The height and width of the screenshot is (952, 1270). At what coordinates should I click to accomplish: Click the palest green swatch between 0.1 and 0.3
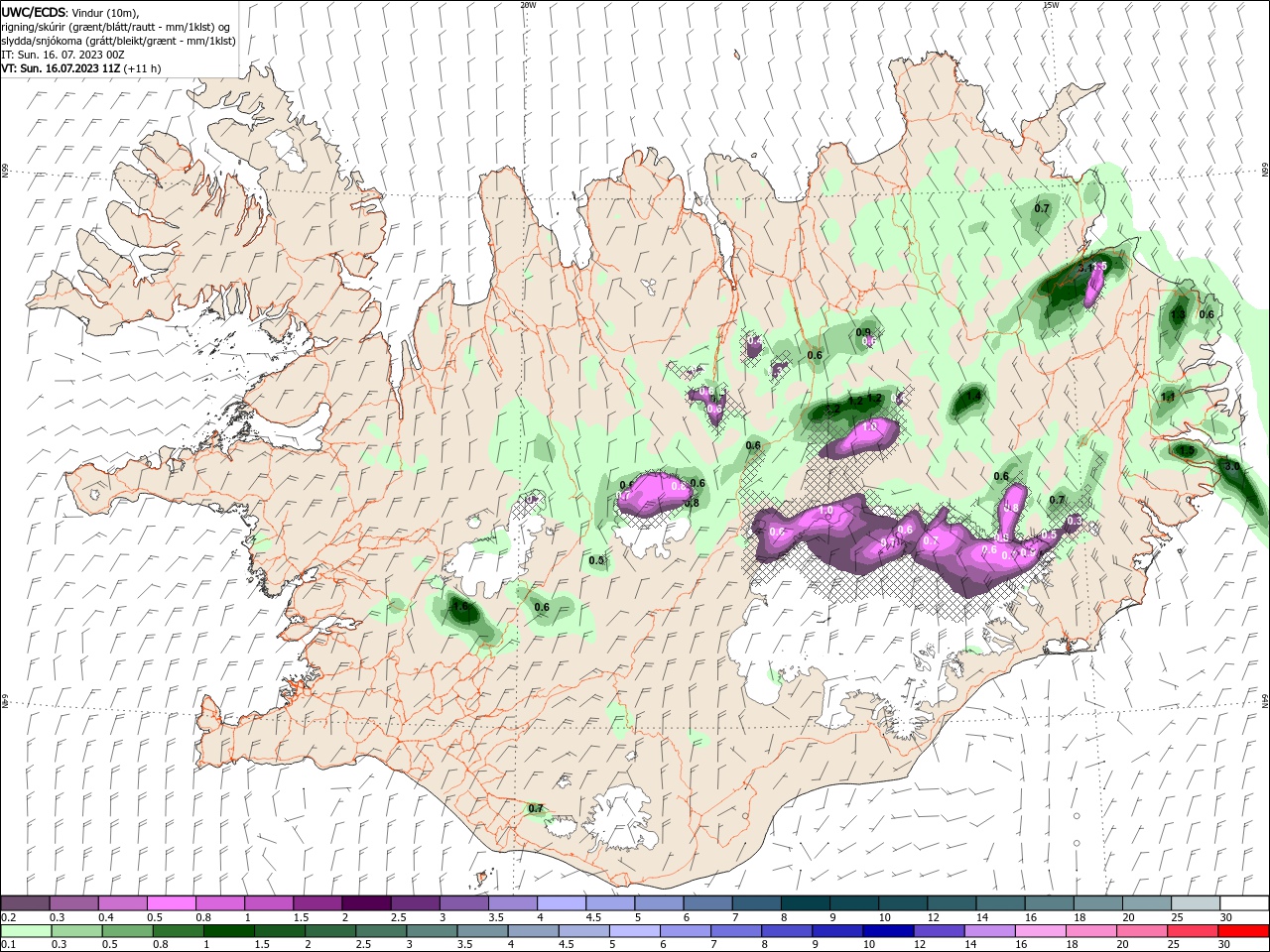[x=26, y=931]
